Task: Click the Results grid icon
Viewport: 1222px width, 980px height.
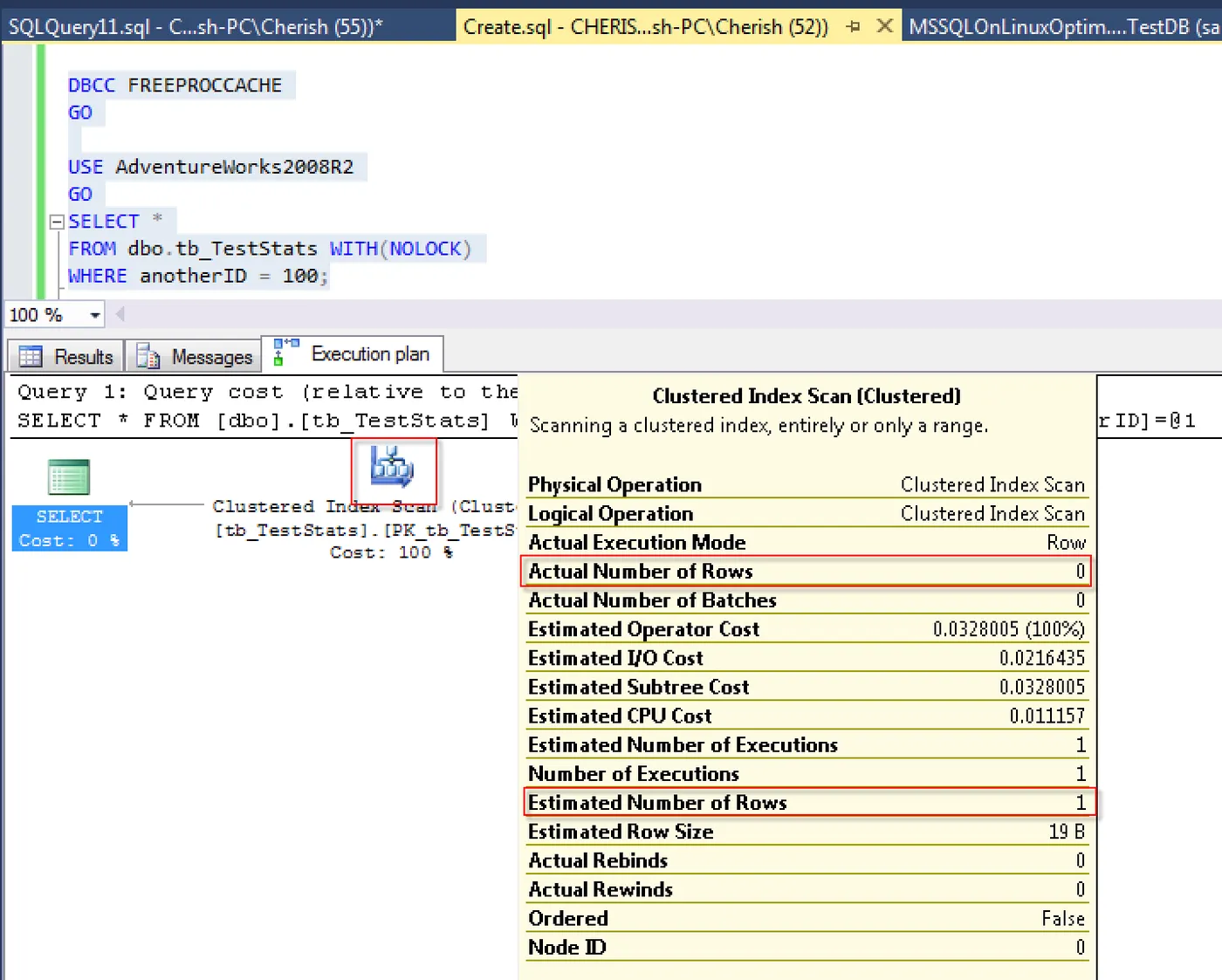Action: (31, 356)
